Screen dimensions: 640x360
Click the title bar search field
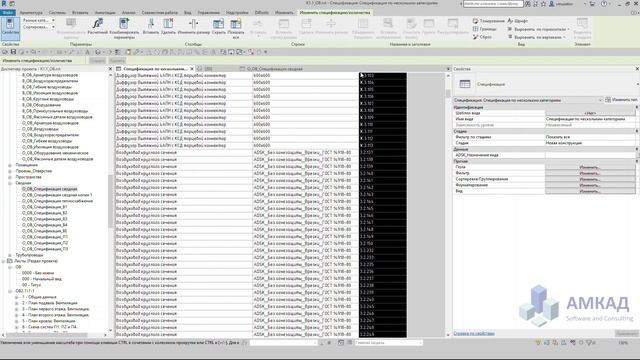(493, 4)
